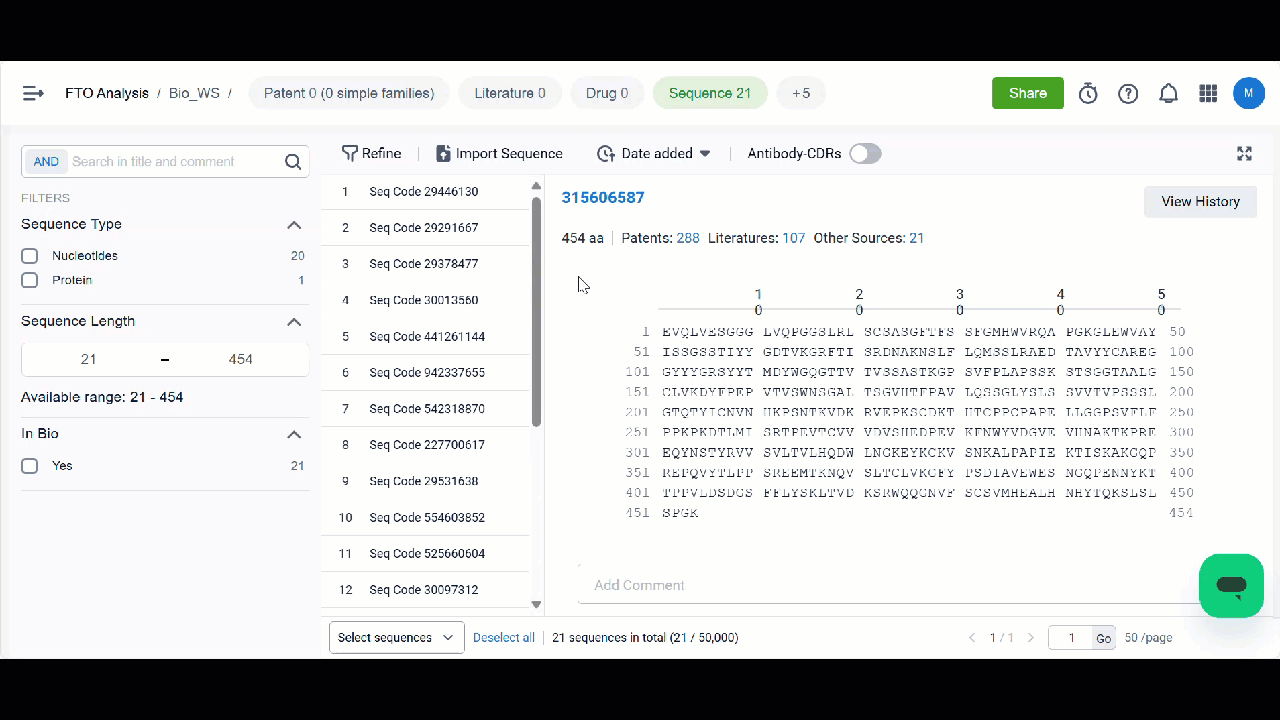Switch to the Patent 0 tab
1280x720 pixels.
click(348, 92)
